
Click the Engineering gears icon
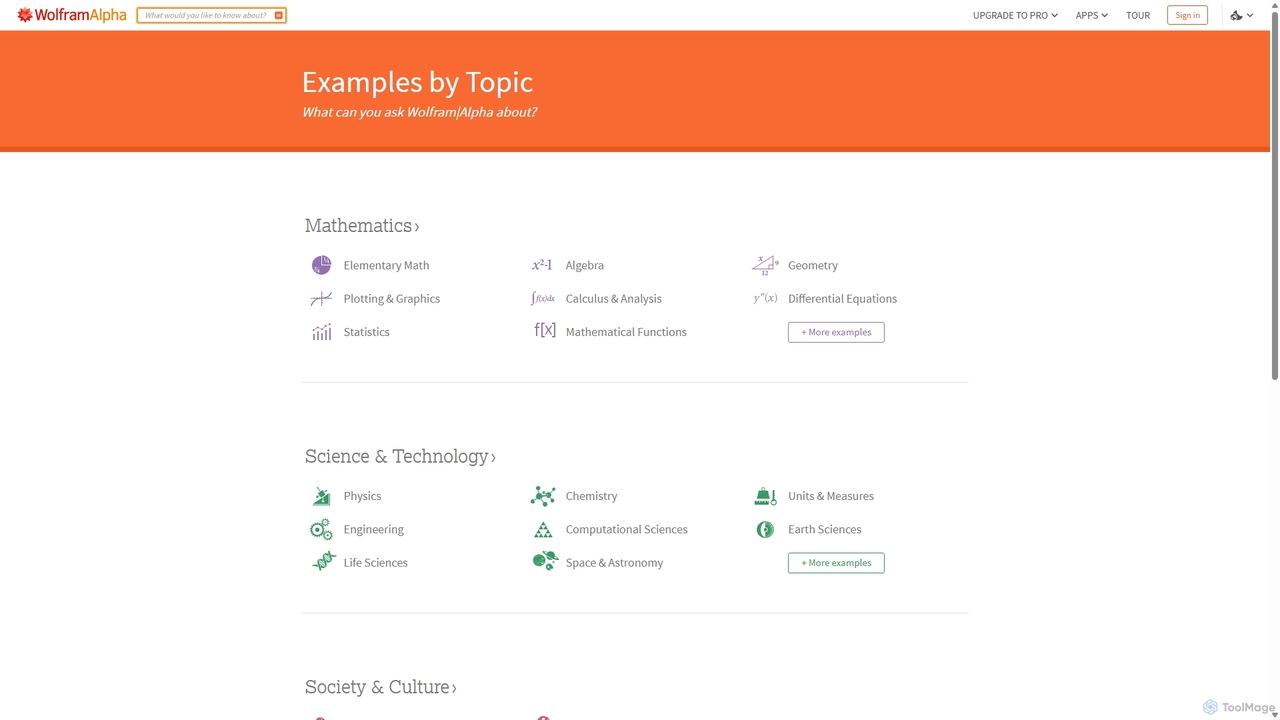pos(321,529)
